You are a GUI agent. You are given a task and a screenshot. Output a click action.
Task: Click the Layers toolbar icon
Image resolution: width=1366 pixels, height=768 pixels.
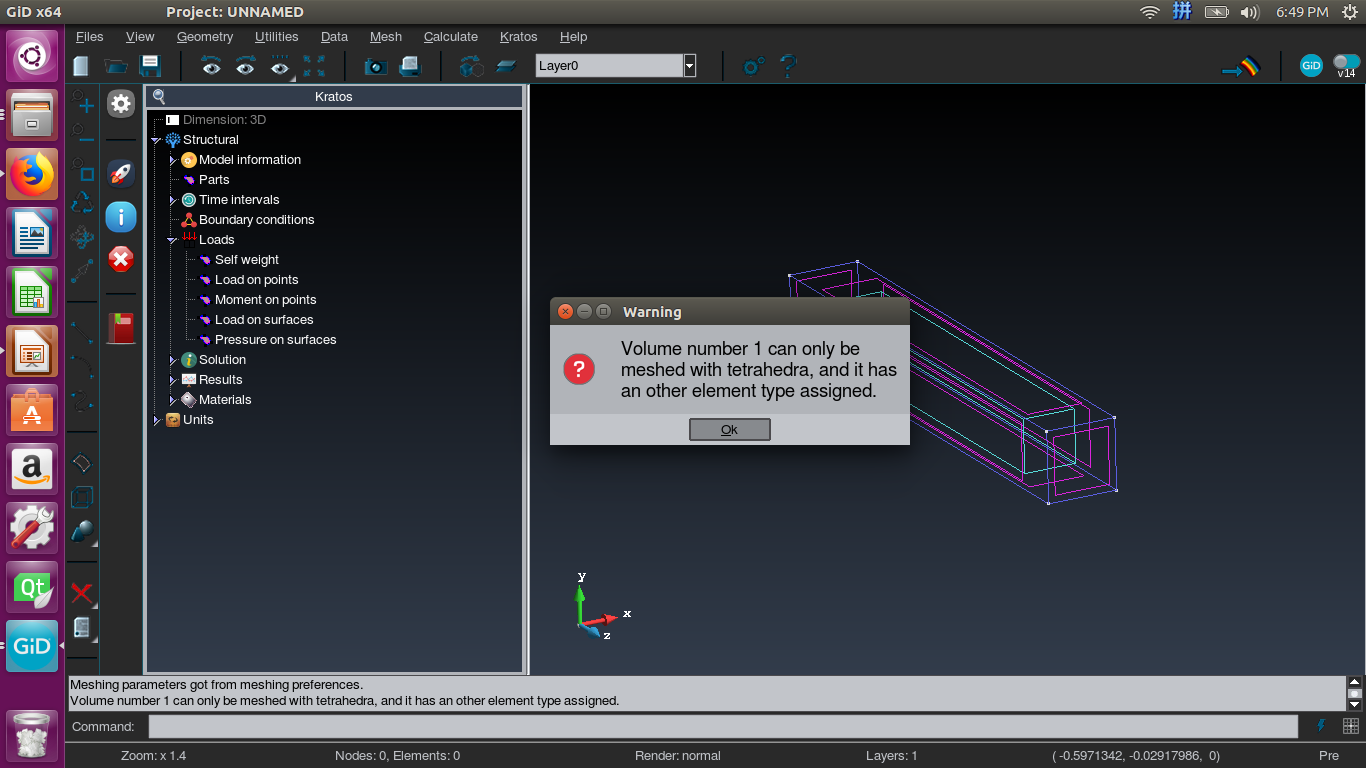[506, 66]
